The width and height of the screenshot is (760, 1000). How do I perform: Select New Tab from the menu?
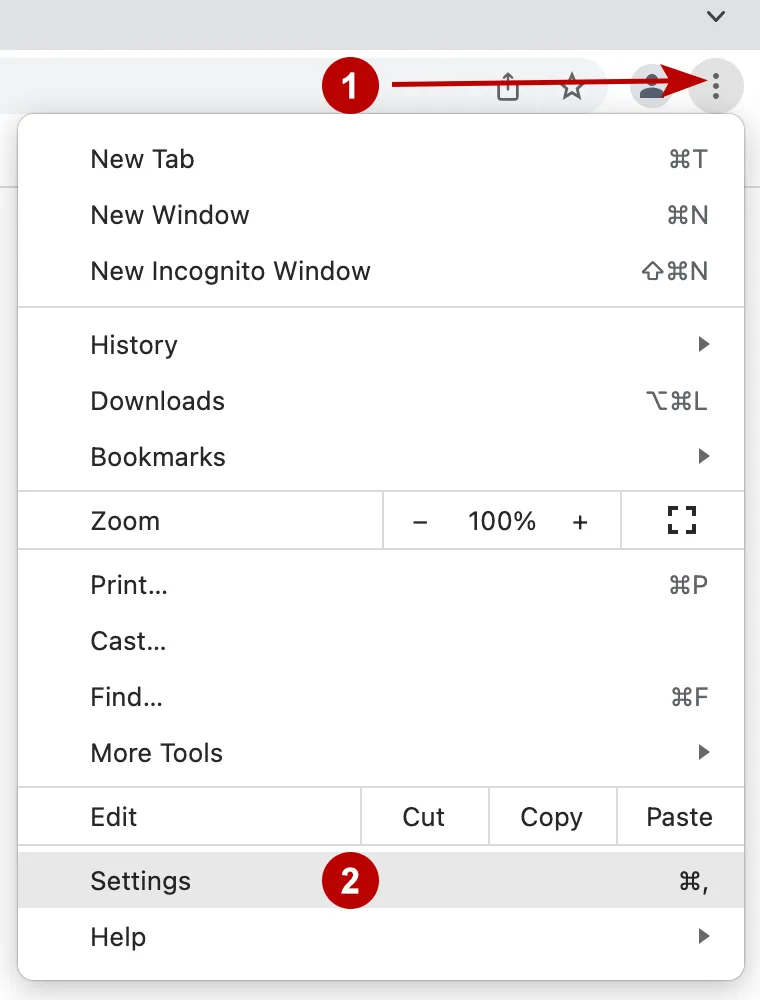pyautogui.click(x=142, y=159)
